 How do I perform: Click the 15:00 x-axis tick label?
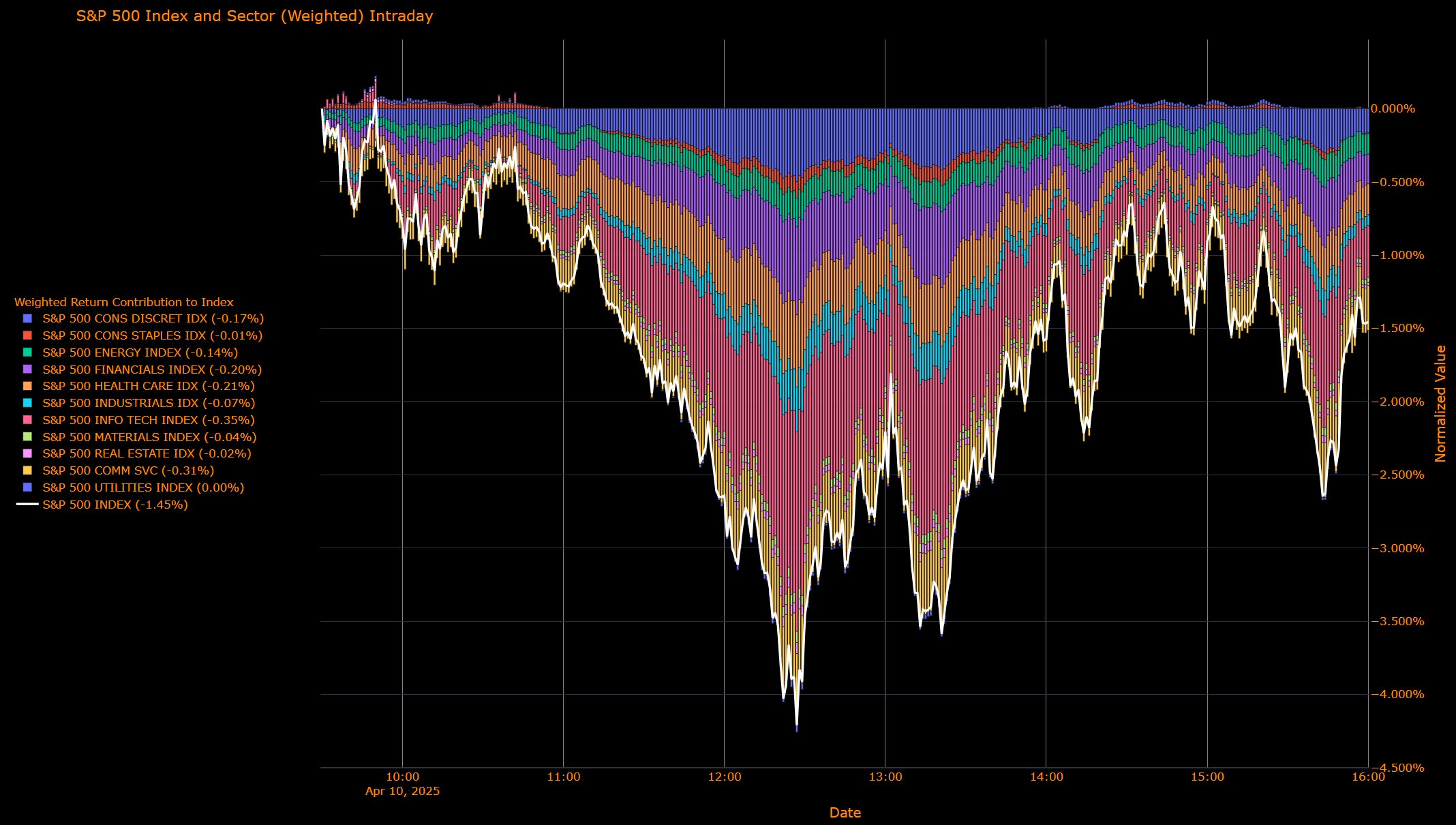pyautogui.click(x=1208, y=777)
